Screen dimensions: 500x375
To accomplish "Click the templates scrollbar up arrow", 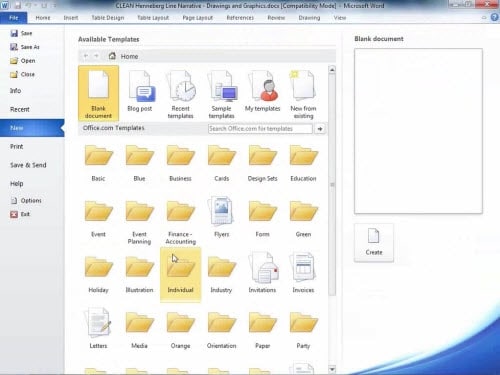I will click(332, 70).
